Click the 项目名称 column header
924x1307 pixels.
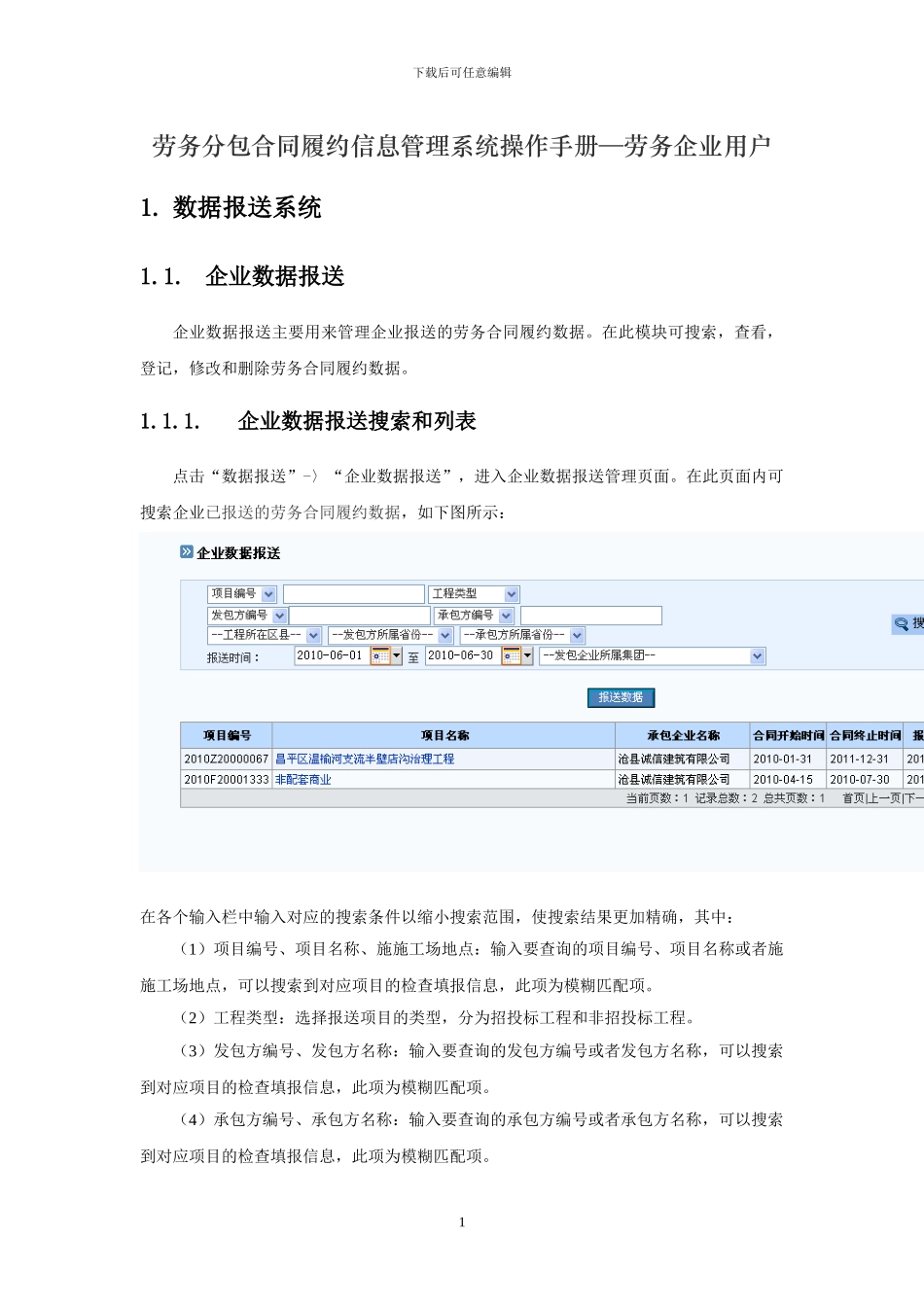pyautogui.click(x=444, y=735)
